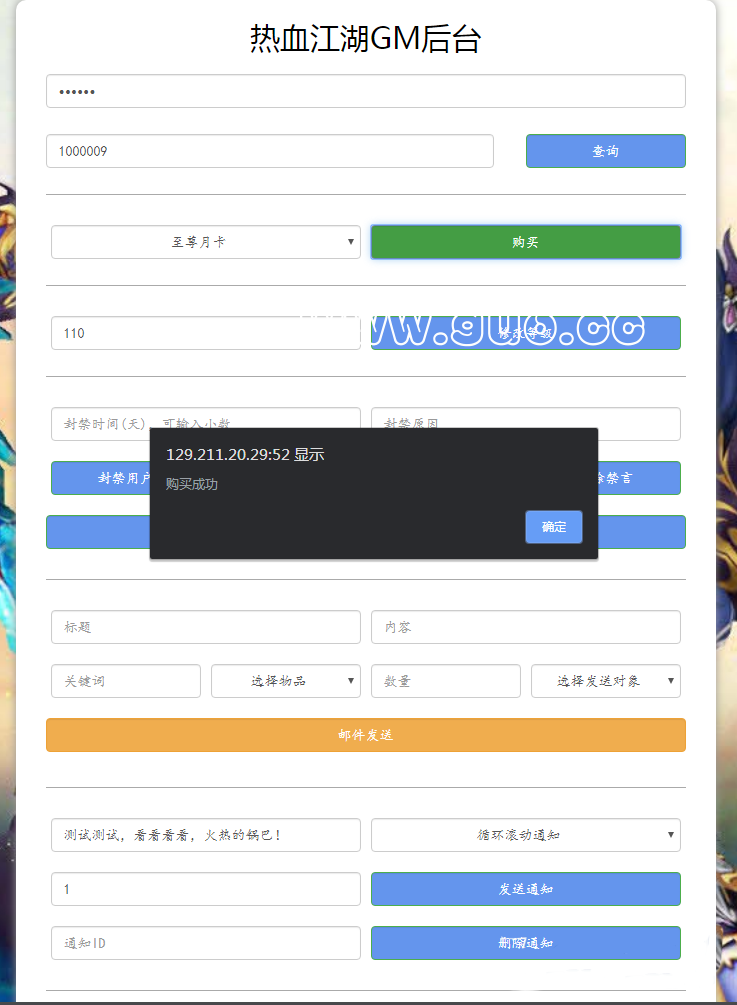Click the notification text field with 测试测试
Screen dimensions: 737x1005
click(206, 835)
